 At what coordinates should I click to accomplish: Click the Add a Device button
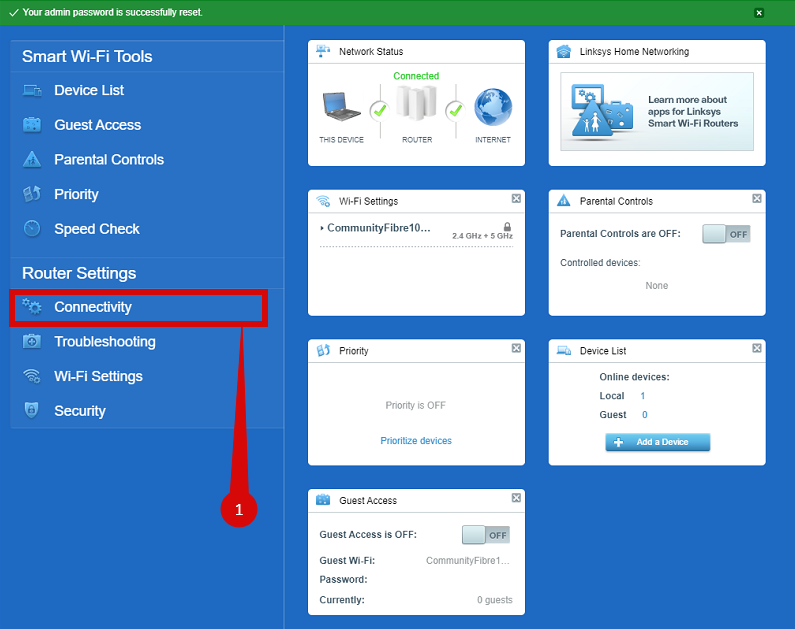coord(657,442)
